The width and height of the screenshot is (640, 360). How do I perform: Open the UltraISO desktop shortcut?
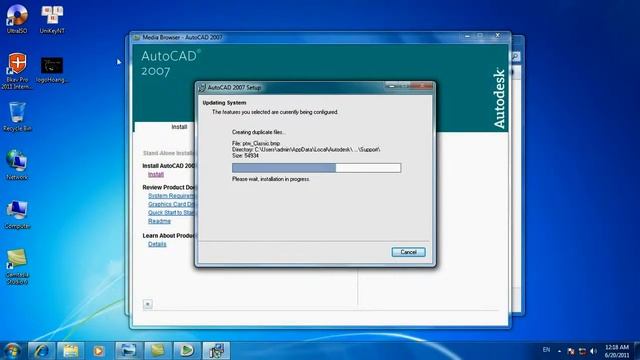coord(17,18)
